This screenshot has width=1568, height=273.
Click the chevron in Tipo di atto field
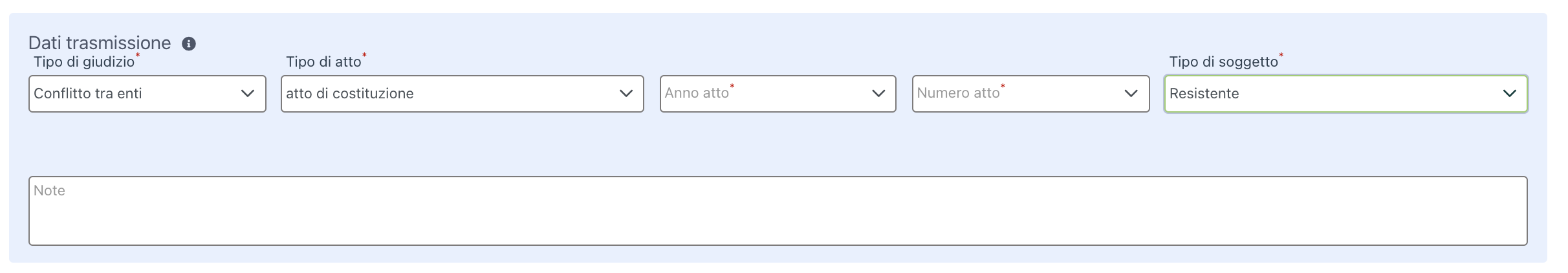pyautogui.click(x=626, y=94)
